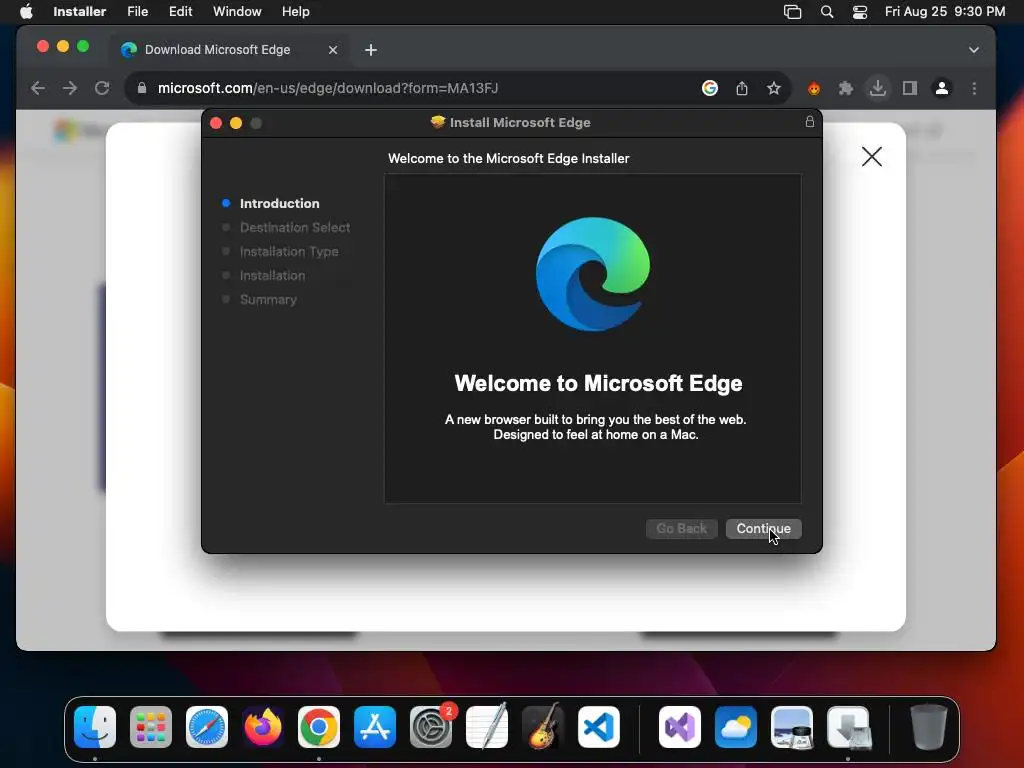This screenshot has width=1024, height=768.
Task: Open a new browser tab
Action: point(370,50)
